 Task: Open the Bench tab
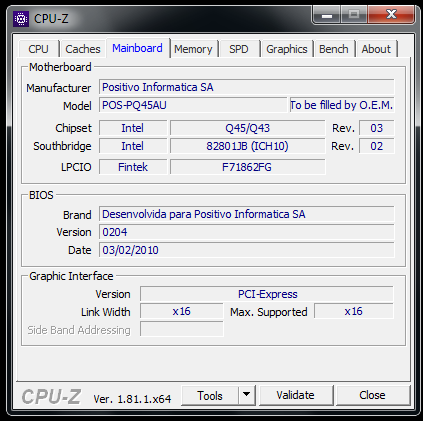click(x=334, y=49)
